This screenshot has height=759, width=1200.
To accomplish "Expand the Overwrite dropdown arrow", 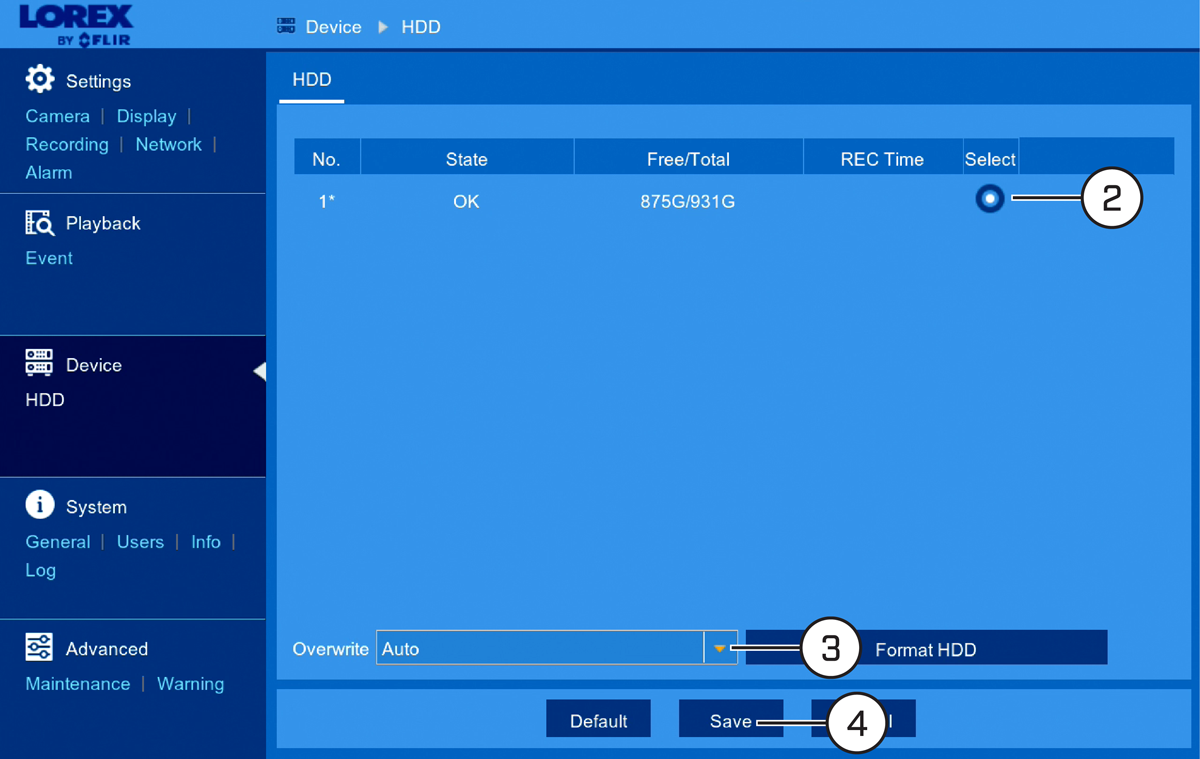I will click(720, 648).
